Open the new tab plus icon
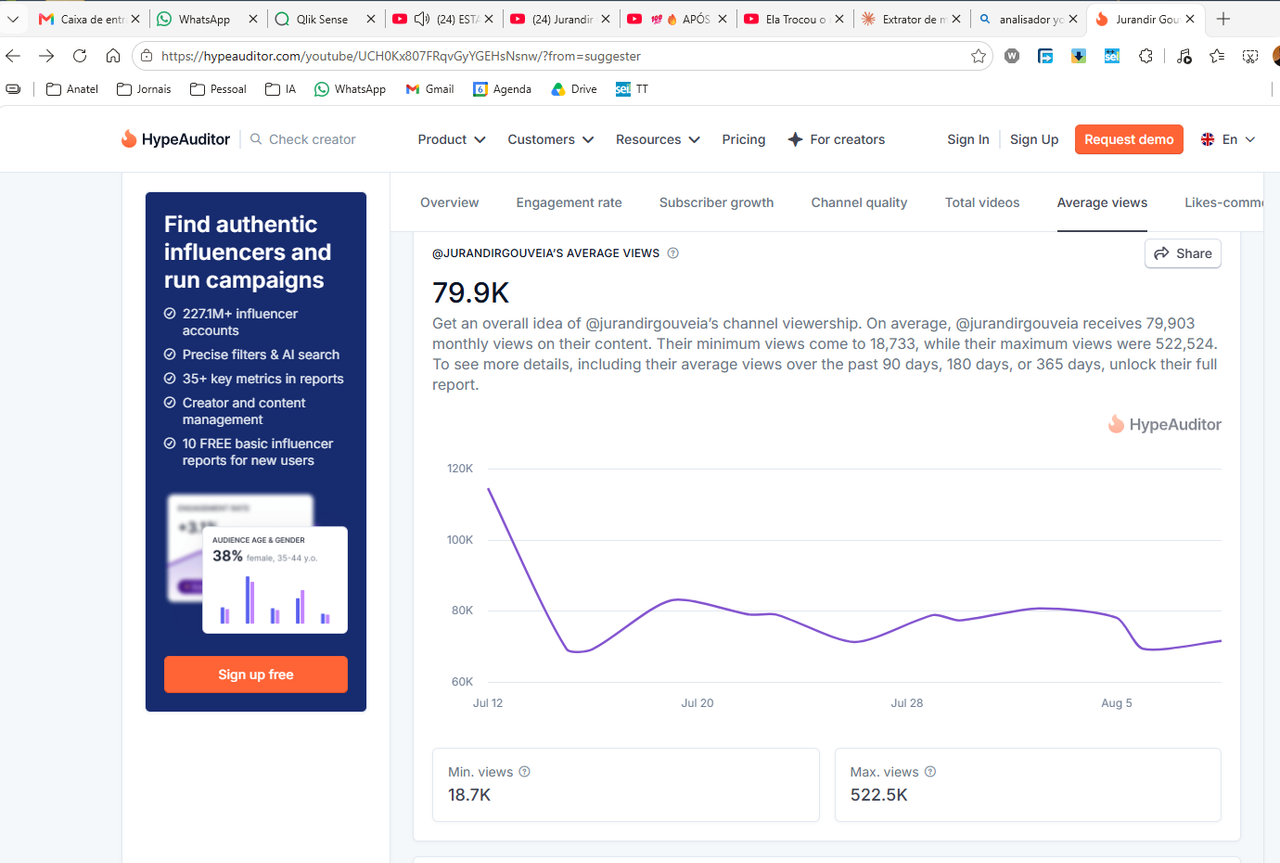 click(1223, 19)
